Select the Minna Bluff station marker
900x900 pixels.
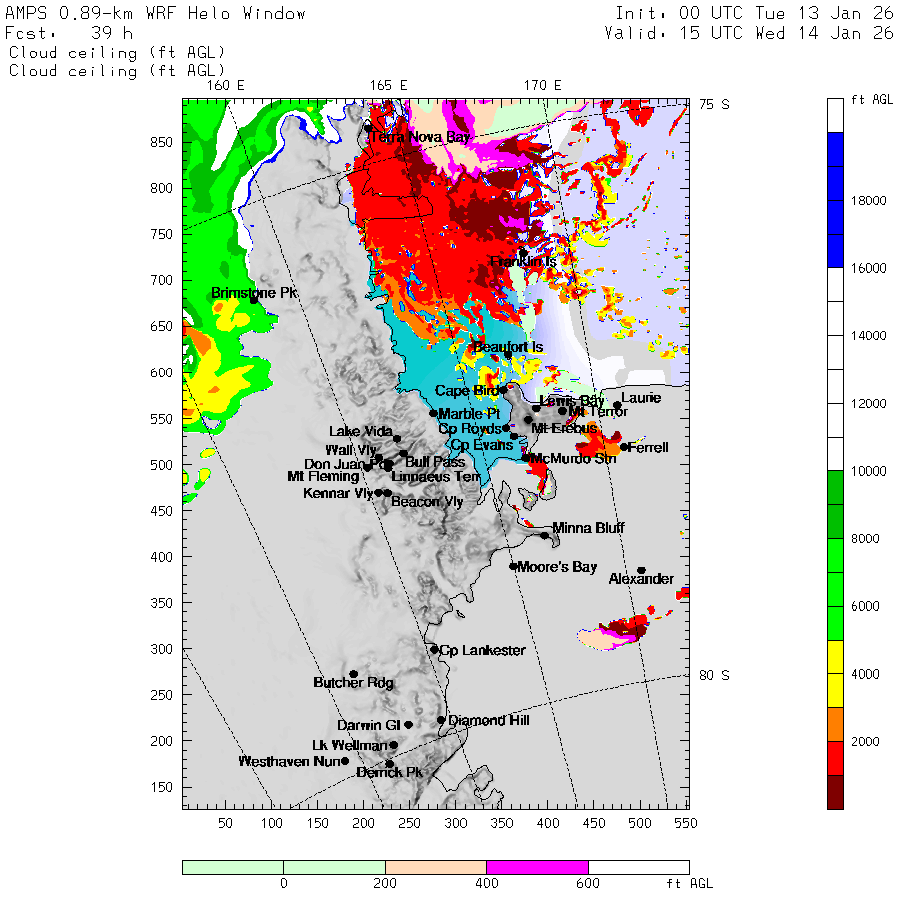click(545, 535)
